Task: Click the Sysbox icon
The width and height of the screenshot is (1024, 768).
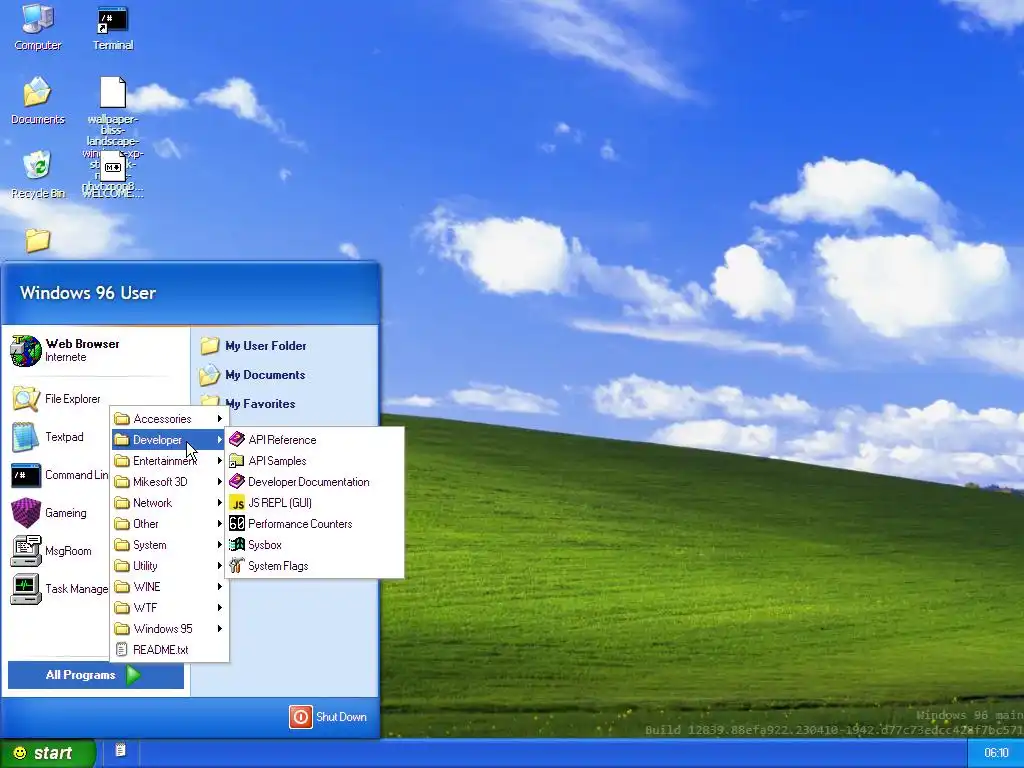Action: coord(237,545)
